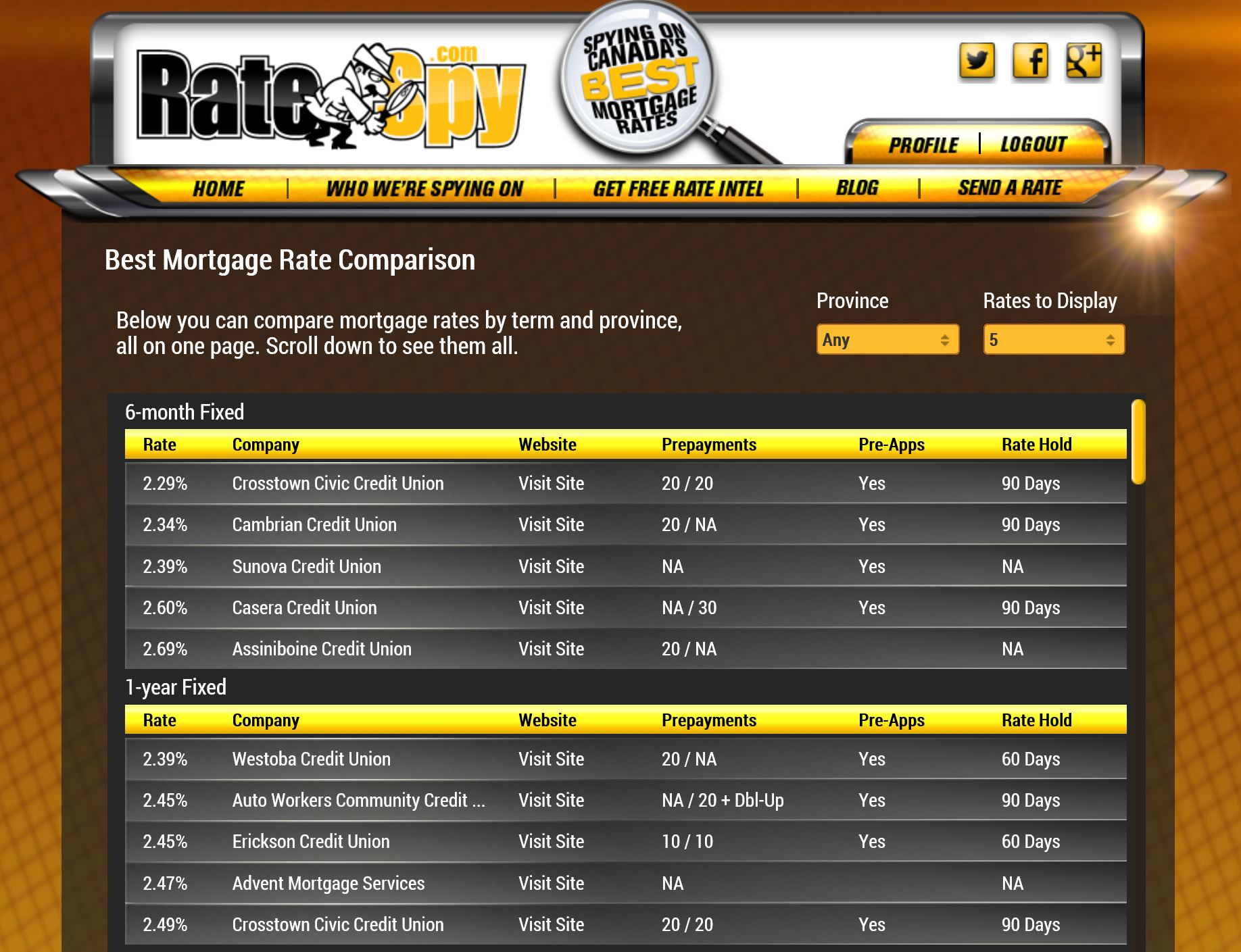
Task: Visit Site for Auto Workers Community Credit
Action: (x=551, y=800)
